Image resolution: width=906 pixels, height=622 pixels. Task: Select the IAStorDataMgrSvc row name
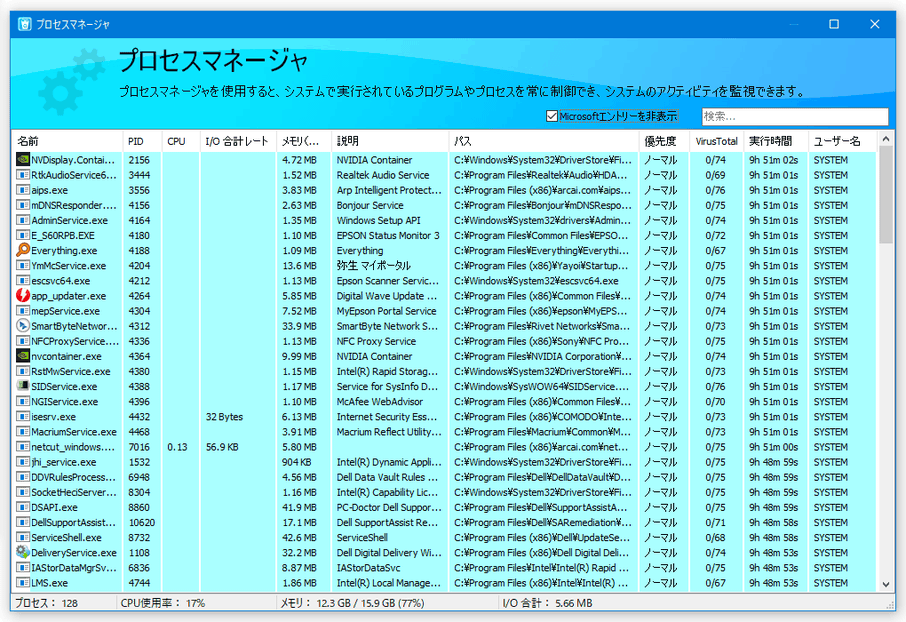[74, 568]
